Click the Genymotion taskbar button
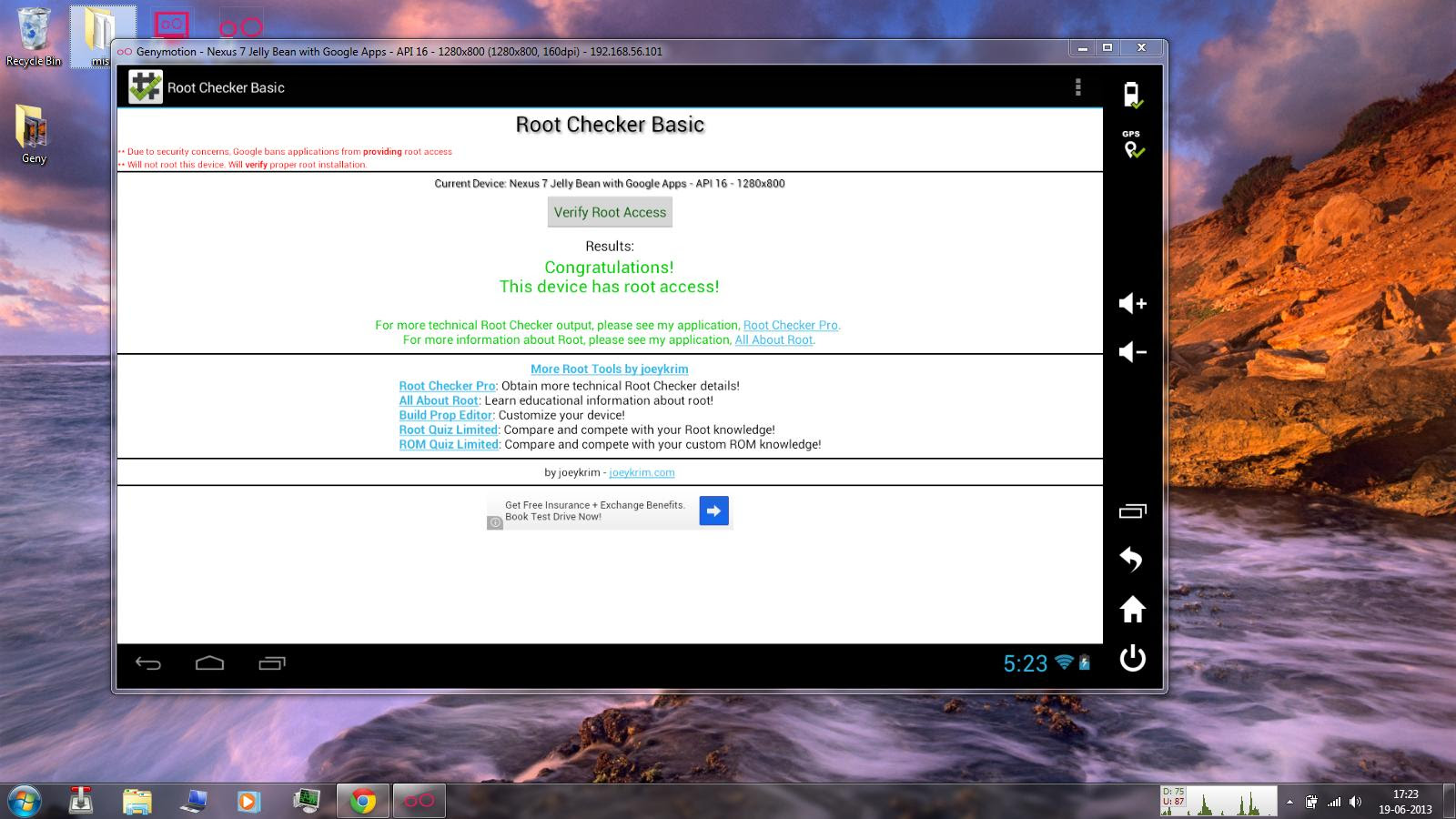The height and width of the screenshot is (819, 1456). (420, 801)
